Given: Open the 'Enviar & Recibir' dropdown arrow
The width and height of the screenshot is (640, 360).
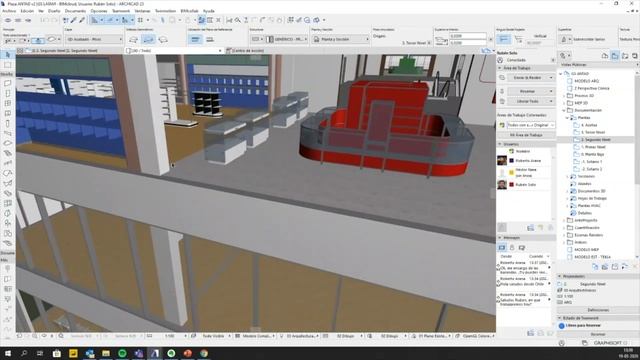Looking at the screenshot, I should pyautogui.click(x=551, y=78).
